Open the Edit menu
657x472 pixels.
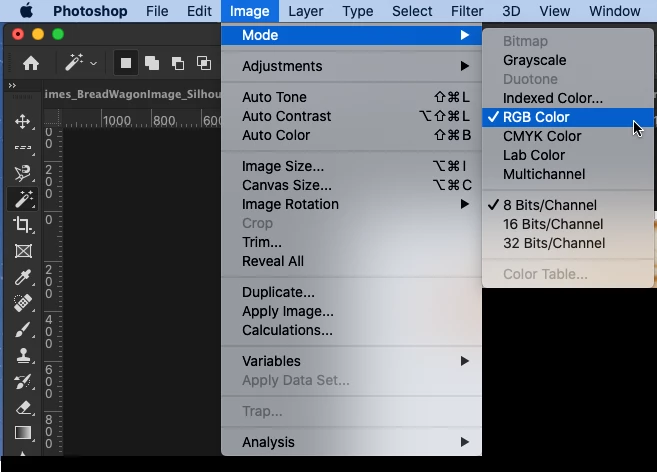(x=199, y=11)
